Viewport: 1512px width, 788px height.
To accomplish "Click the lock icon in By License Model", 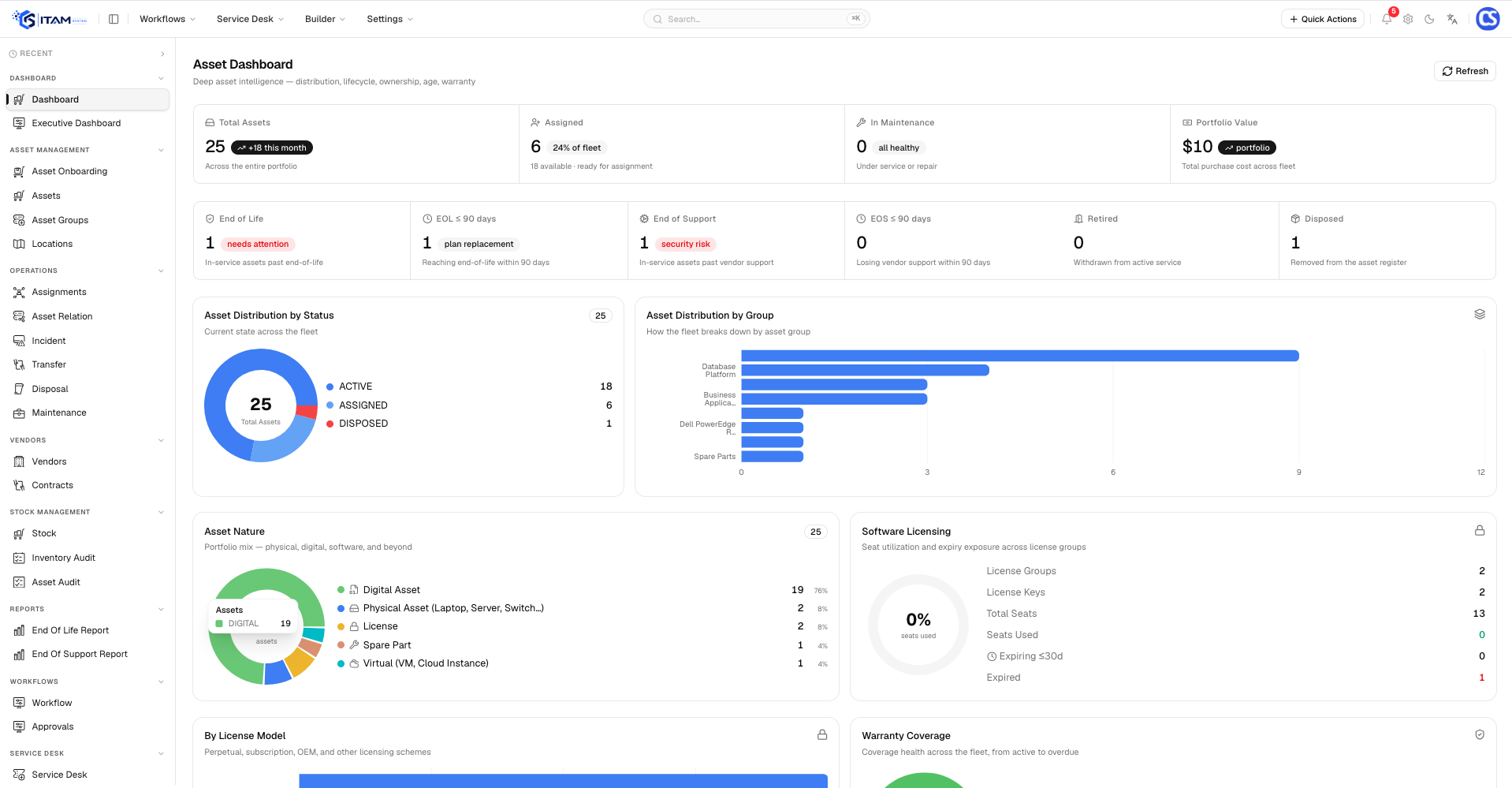I will pos(822,734).
